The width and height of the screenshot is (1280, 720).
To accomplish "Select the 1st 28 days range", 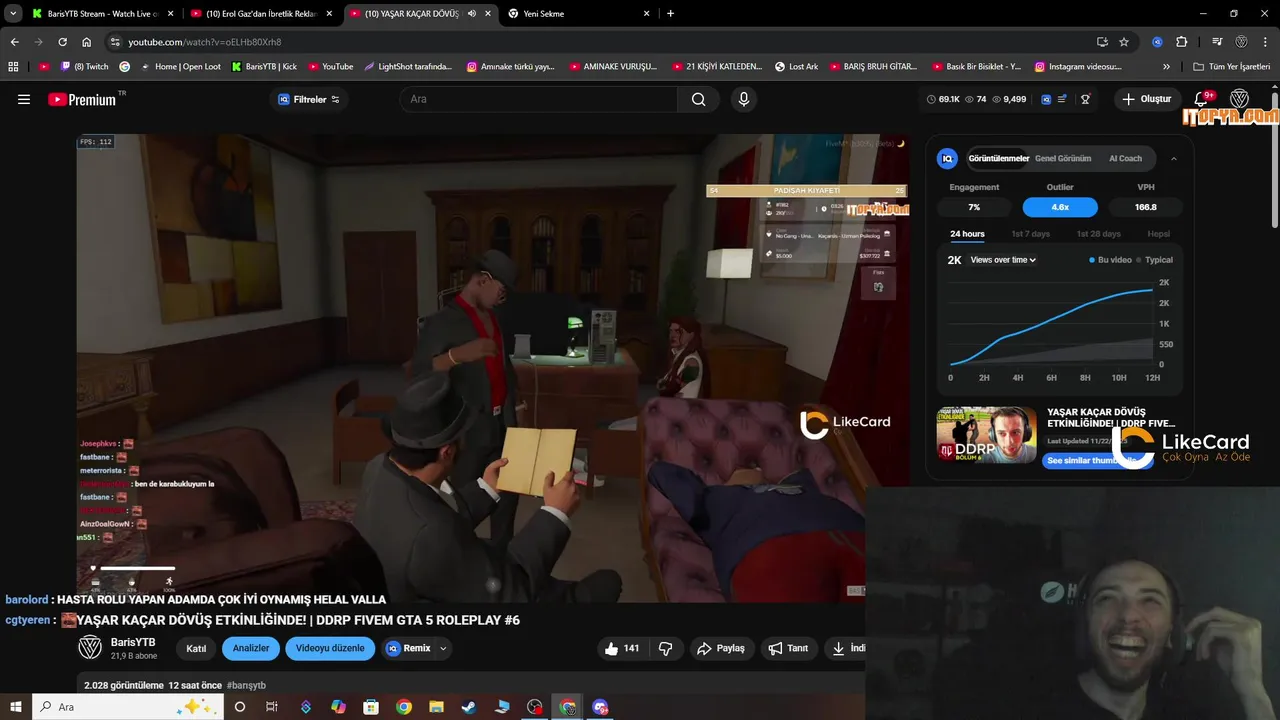I will click(x=1098, y=234).
